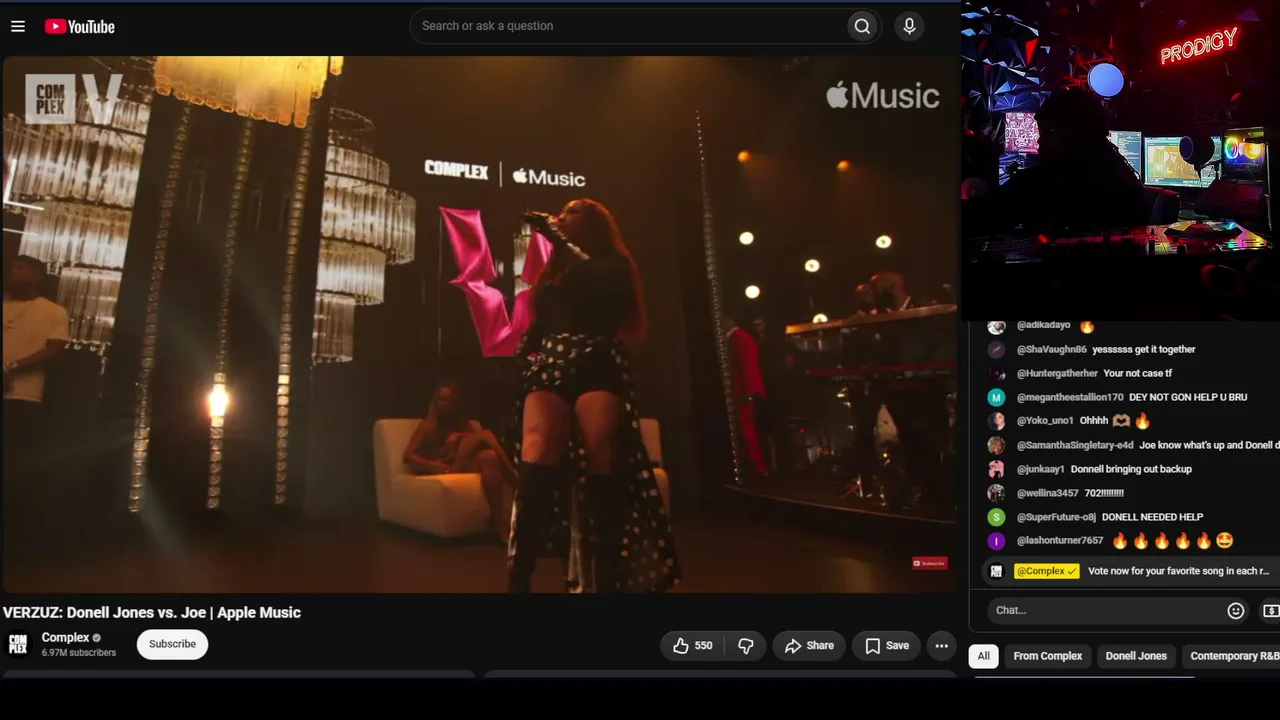Click the chat message 'yesssss get it together'

pos(1144,349)
